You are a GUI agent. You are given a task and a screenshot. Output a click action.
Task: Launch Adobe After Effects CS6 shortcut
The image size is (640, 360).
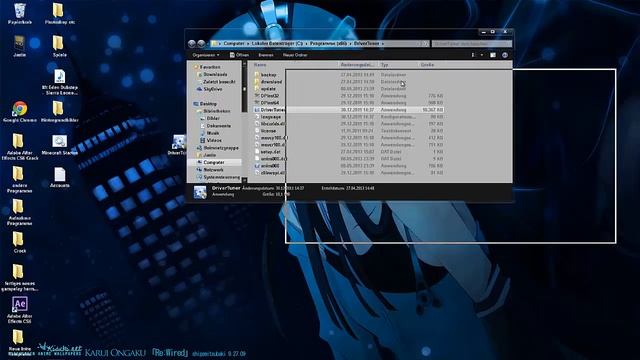(x=20, y=310)
